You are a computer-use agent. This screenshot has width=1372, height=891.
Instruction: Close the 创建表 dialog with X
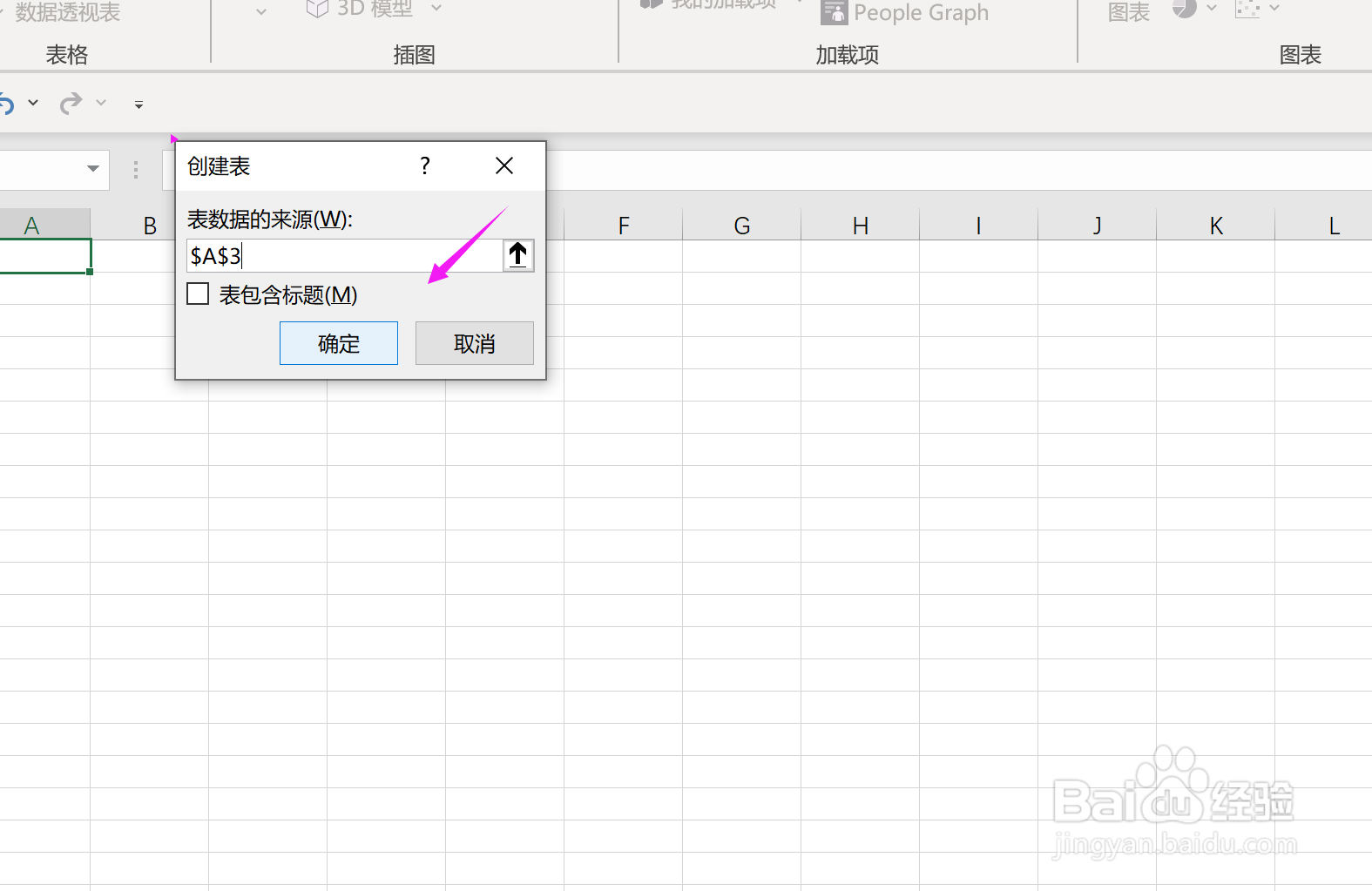click(x=504, y=165)
